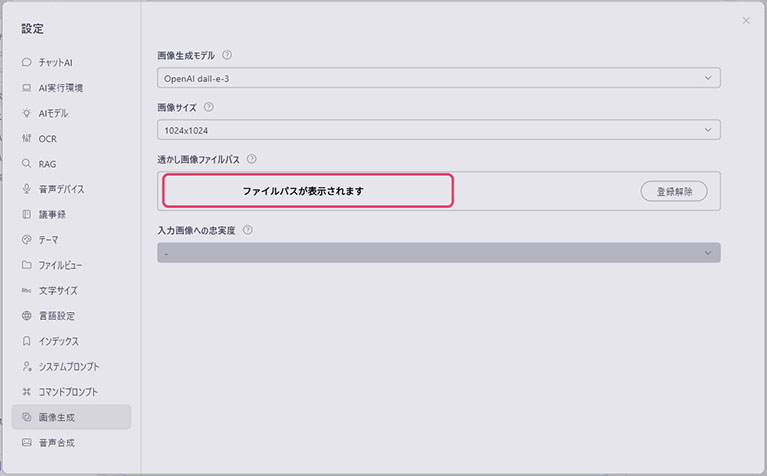Screen dimensions: 767x476
Task: Open the 画像生成モデル dropdown showing OpenAI dall-e-3
Action: [x=438, y=78]
